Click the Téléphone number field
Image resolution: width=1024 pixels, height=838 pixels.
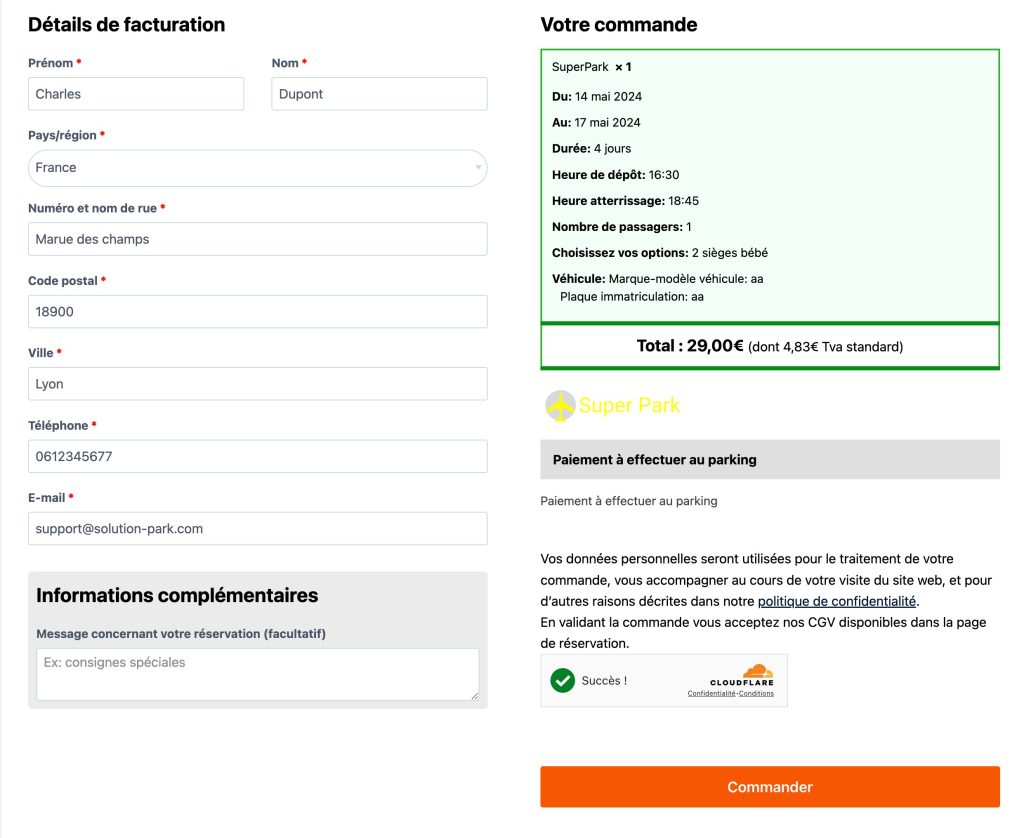coord(257,456)
